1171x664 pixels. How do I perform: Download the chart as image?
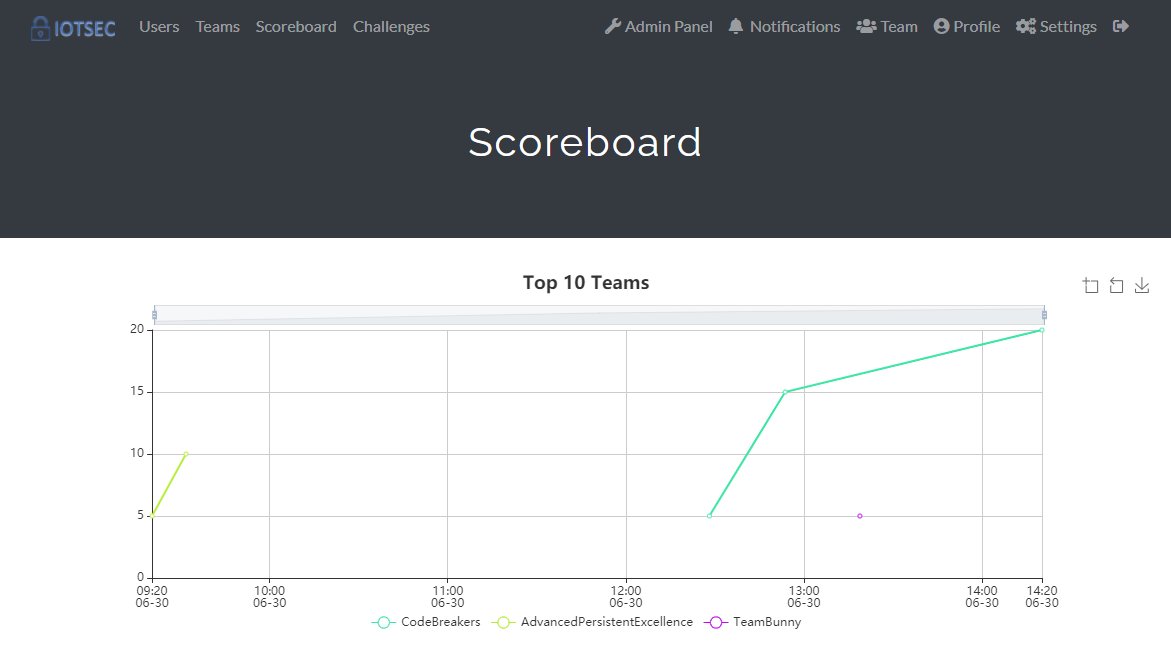coord(1142,285)
